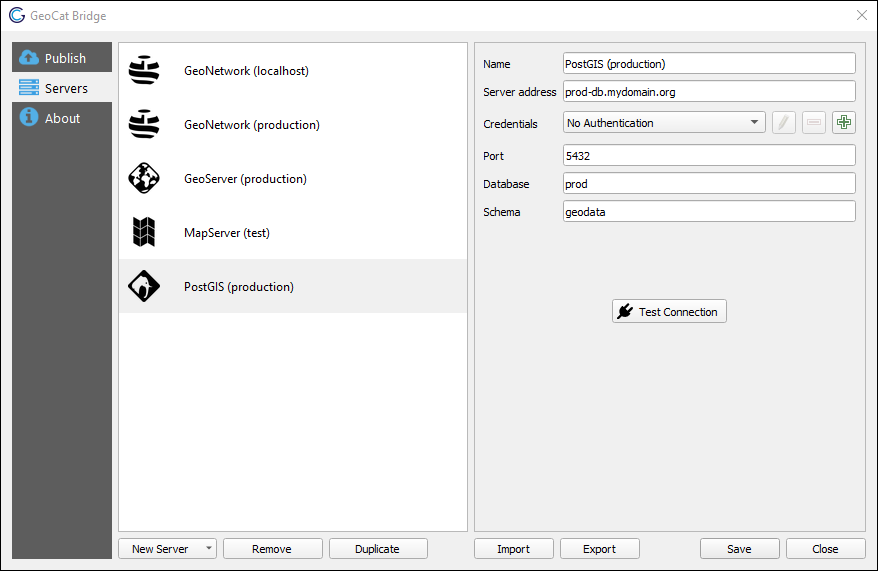Select the Servers tab
878x571 pixels.
[62, 88]
